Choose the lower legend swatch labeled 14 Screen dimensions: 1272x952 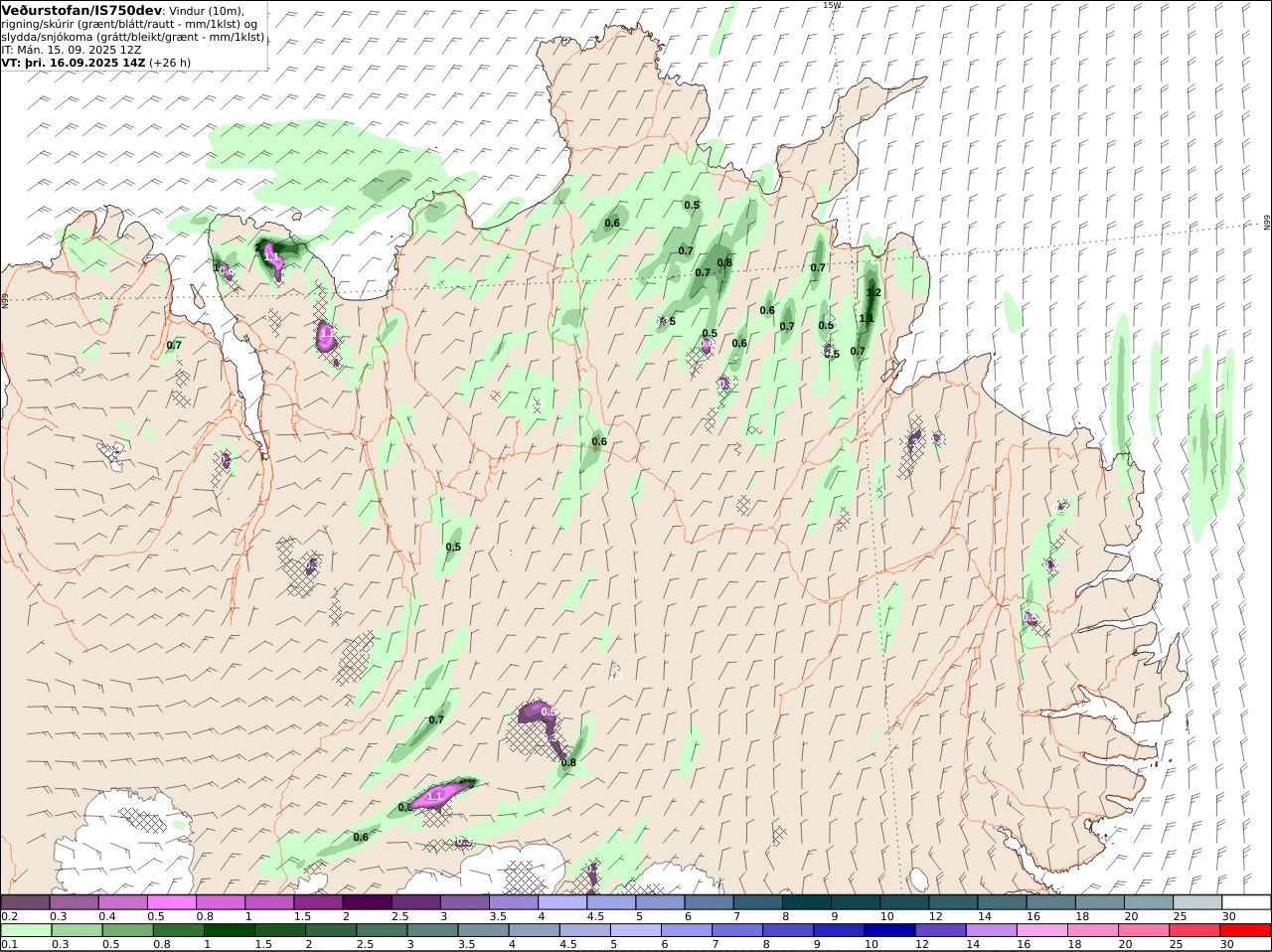(x=990, y=930)
